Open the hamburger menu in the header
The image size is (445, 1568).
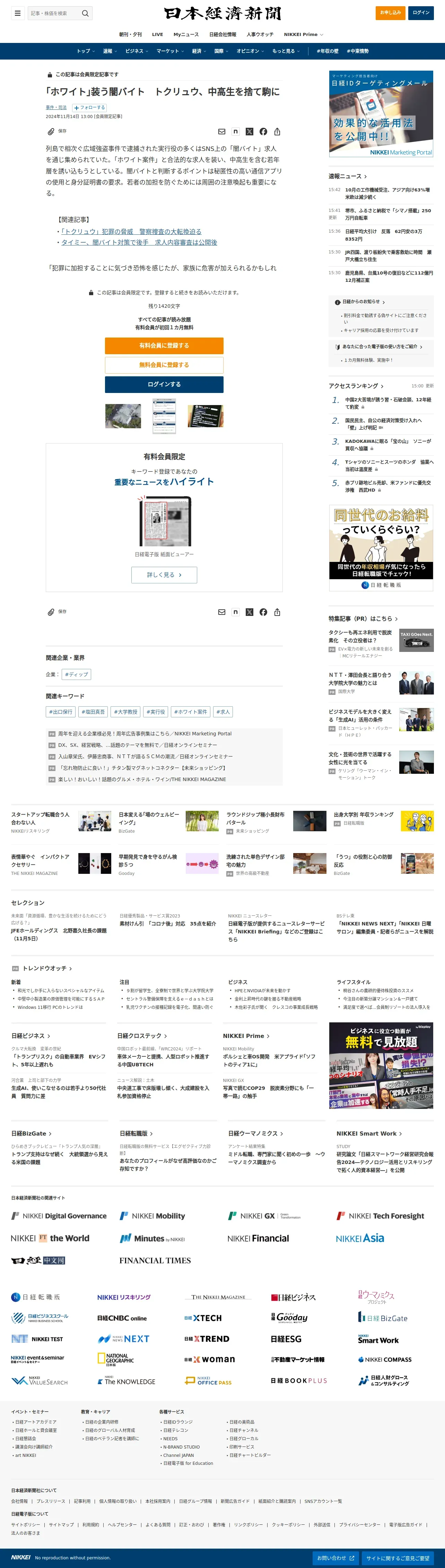(18, 13)
